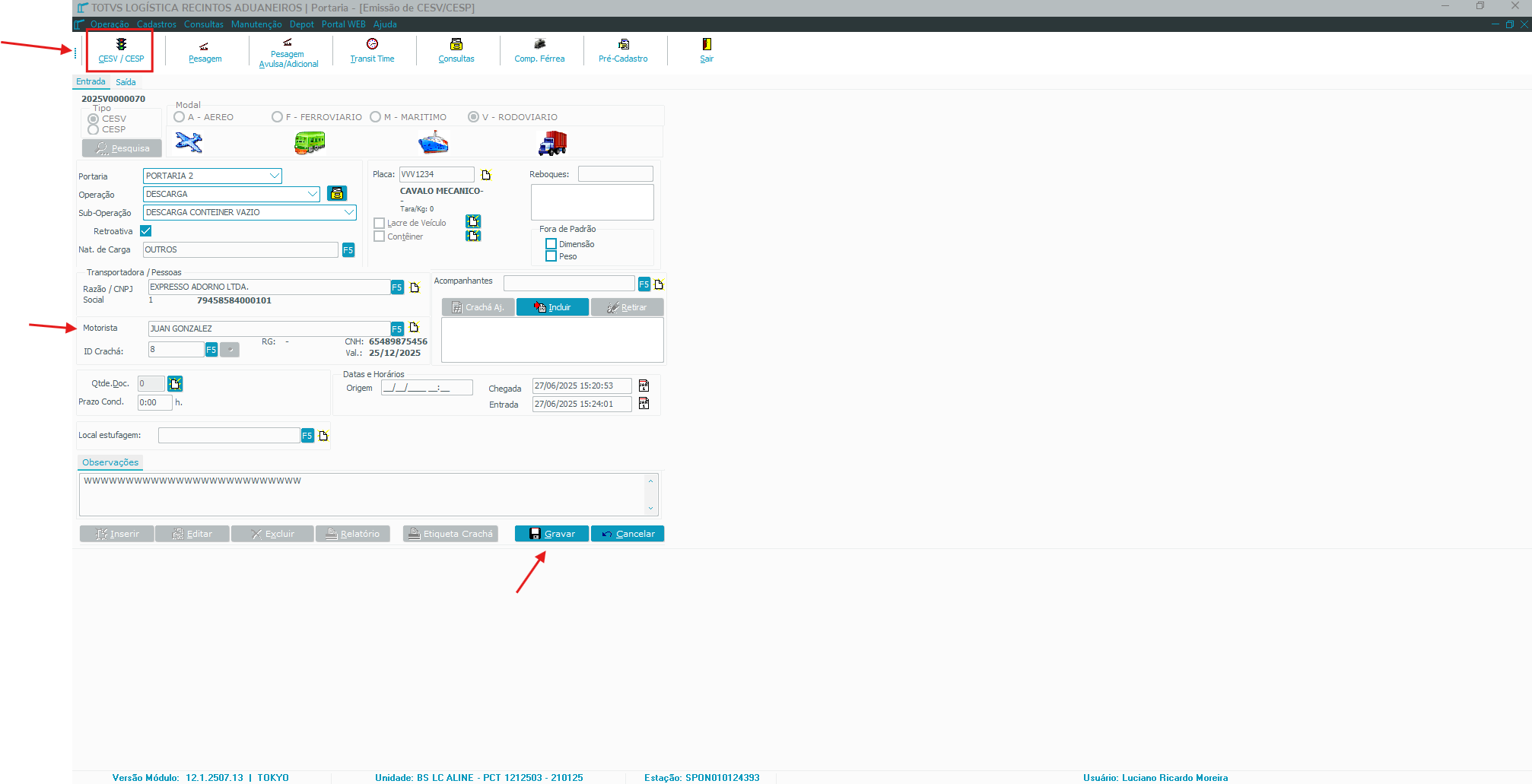Click the Cancelar button
This screenshot has width=1532, height=784.
(628, 534)
